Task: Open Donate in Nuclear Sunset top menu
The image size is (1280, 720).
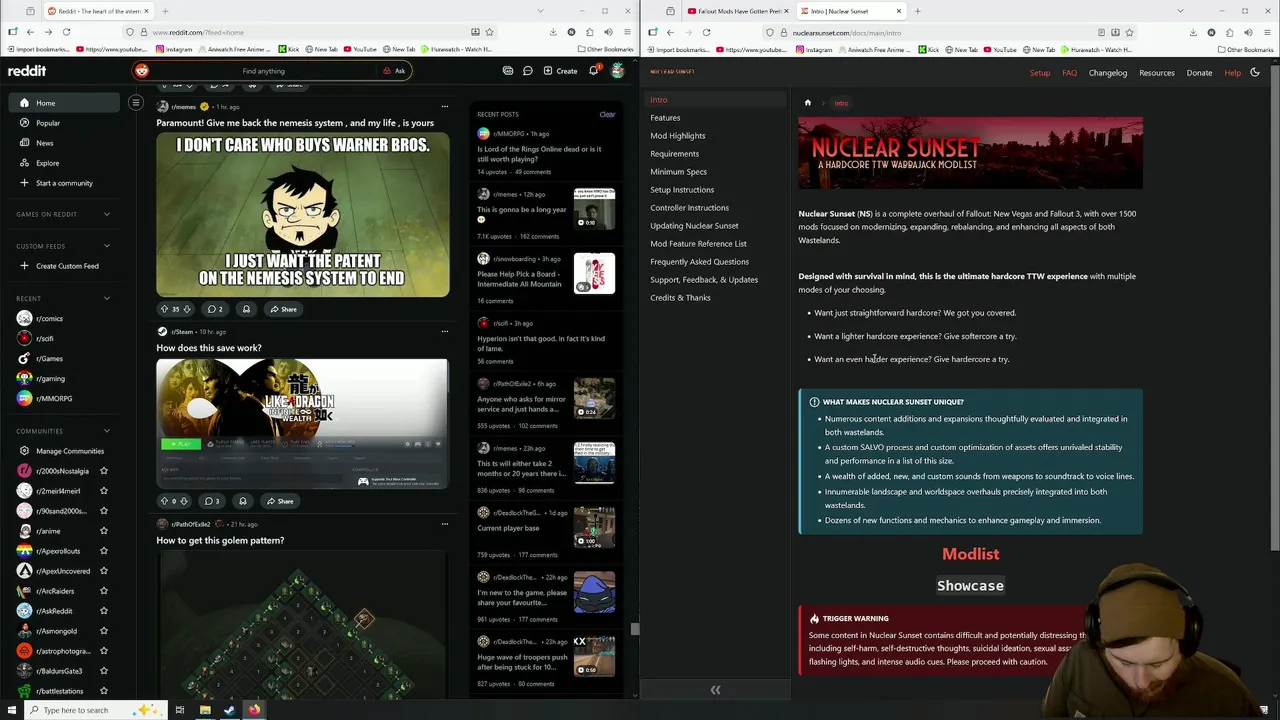Action: (1199, 73)
